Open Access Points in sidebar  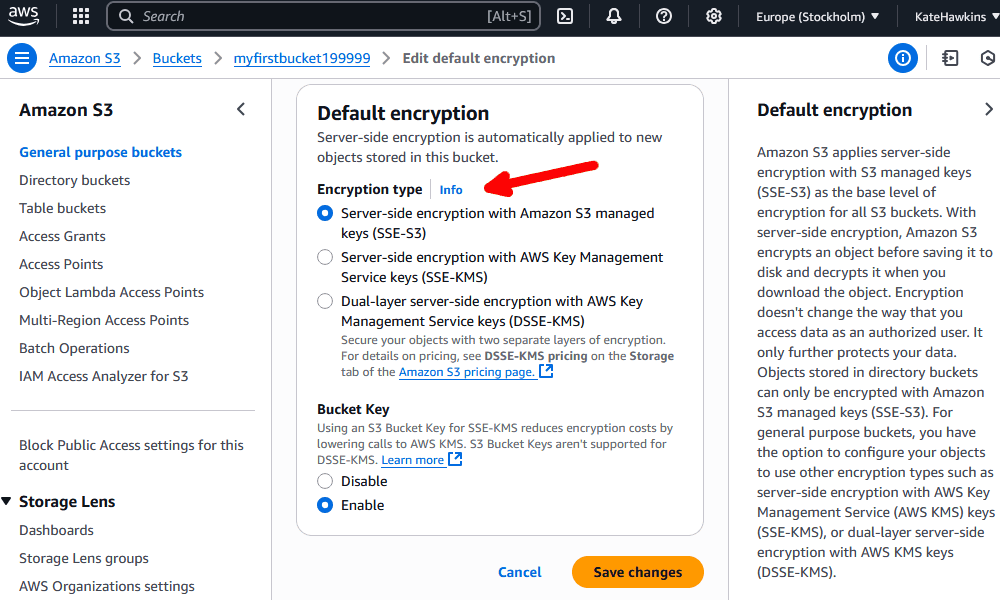tap(61, 265)
